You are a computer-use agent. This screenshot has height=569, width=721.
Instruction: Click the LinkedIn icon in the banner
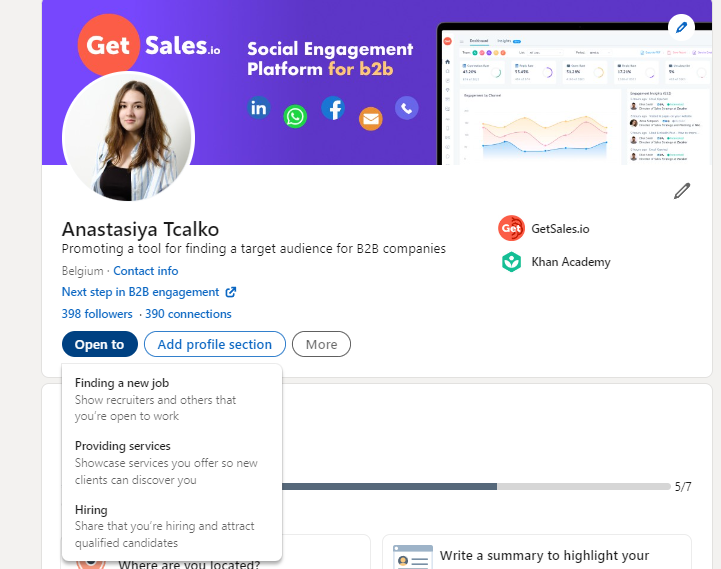coord(259,108)
